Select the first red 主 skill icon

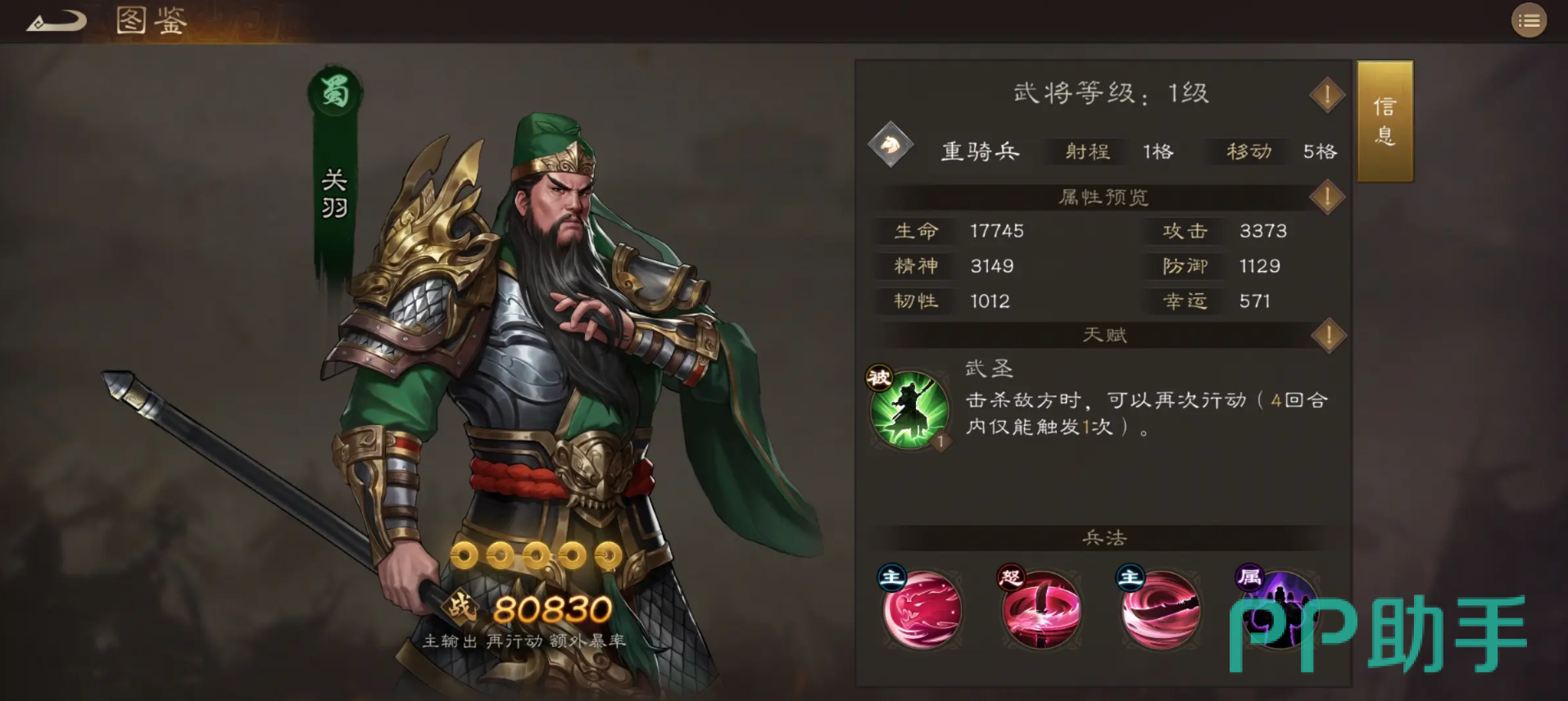pyautogui.click(x=921, y=609)
